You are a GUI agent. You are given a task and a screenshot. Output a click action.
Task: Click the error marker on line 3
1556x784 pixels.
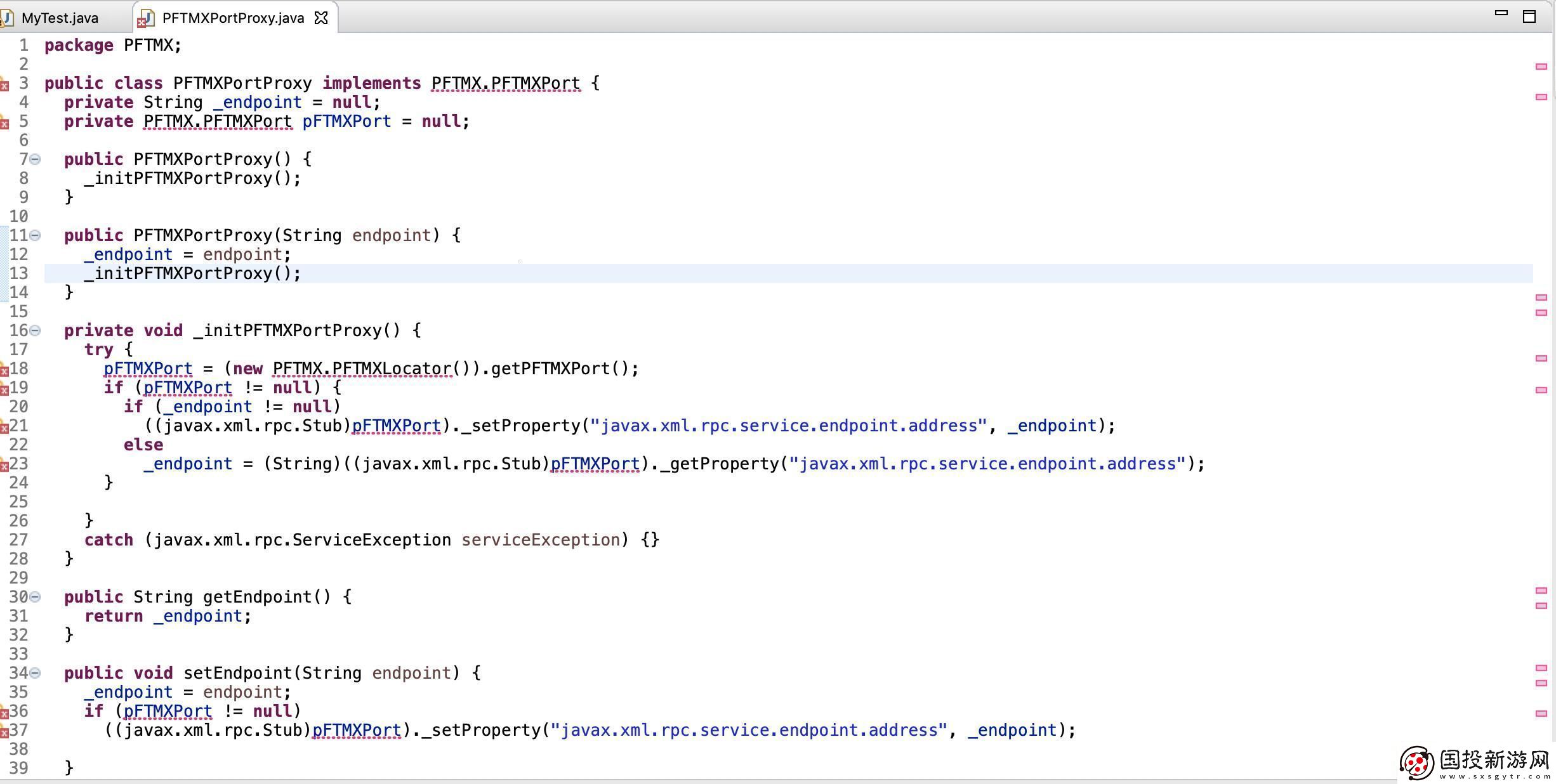(4, 85)
